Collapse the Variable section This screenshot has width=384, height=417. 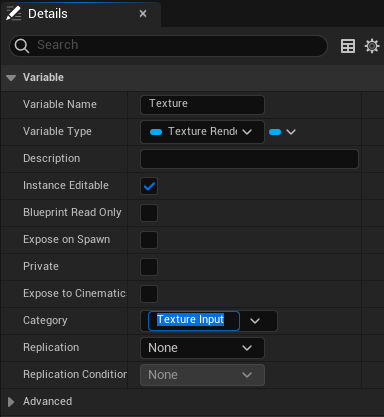(x=11, y=78)
